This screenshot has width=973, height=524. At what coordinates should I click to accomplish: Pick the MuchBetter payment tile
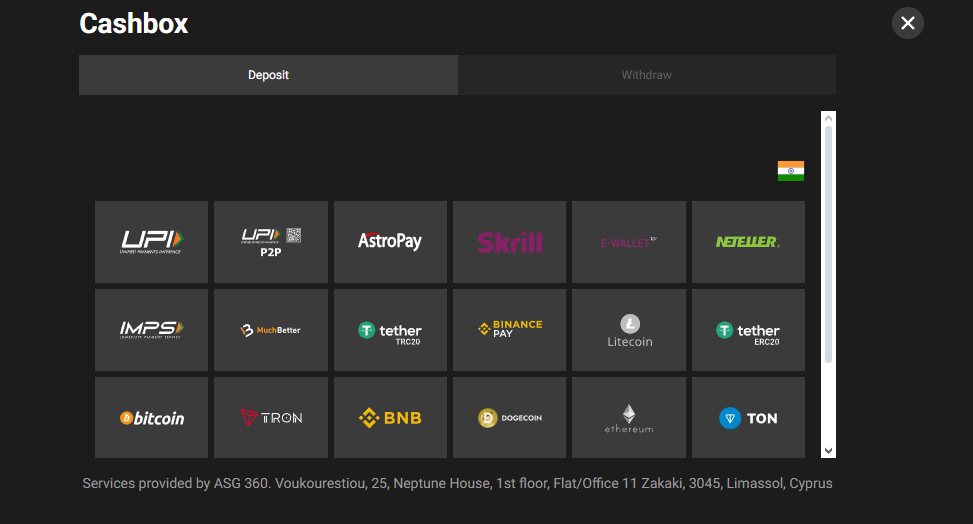coord(271,329)
